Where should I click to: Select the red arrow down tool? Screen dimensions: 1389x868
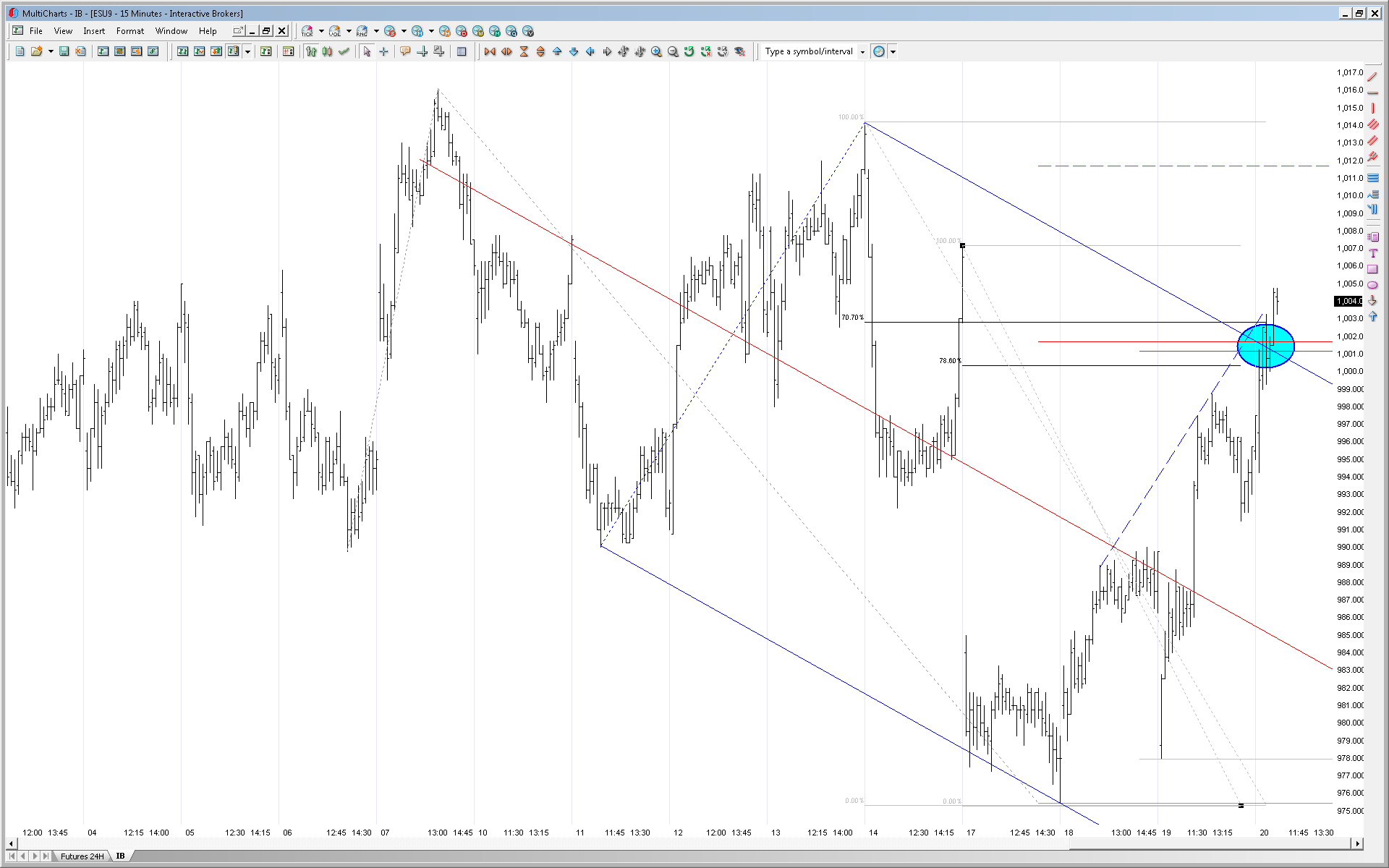[1372, 301]
